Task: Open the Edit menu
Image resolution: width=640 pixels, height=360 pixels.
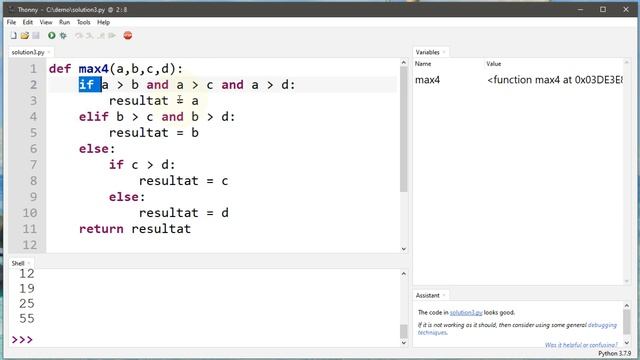Action: coord(27,22)
